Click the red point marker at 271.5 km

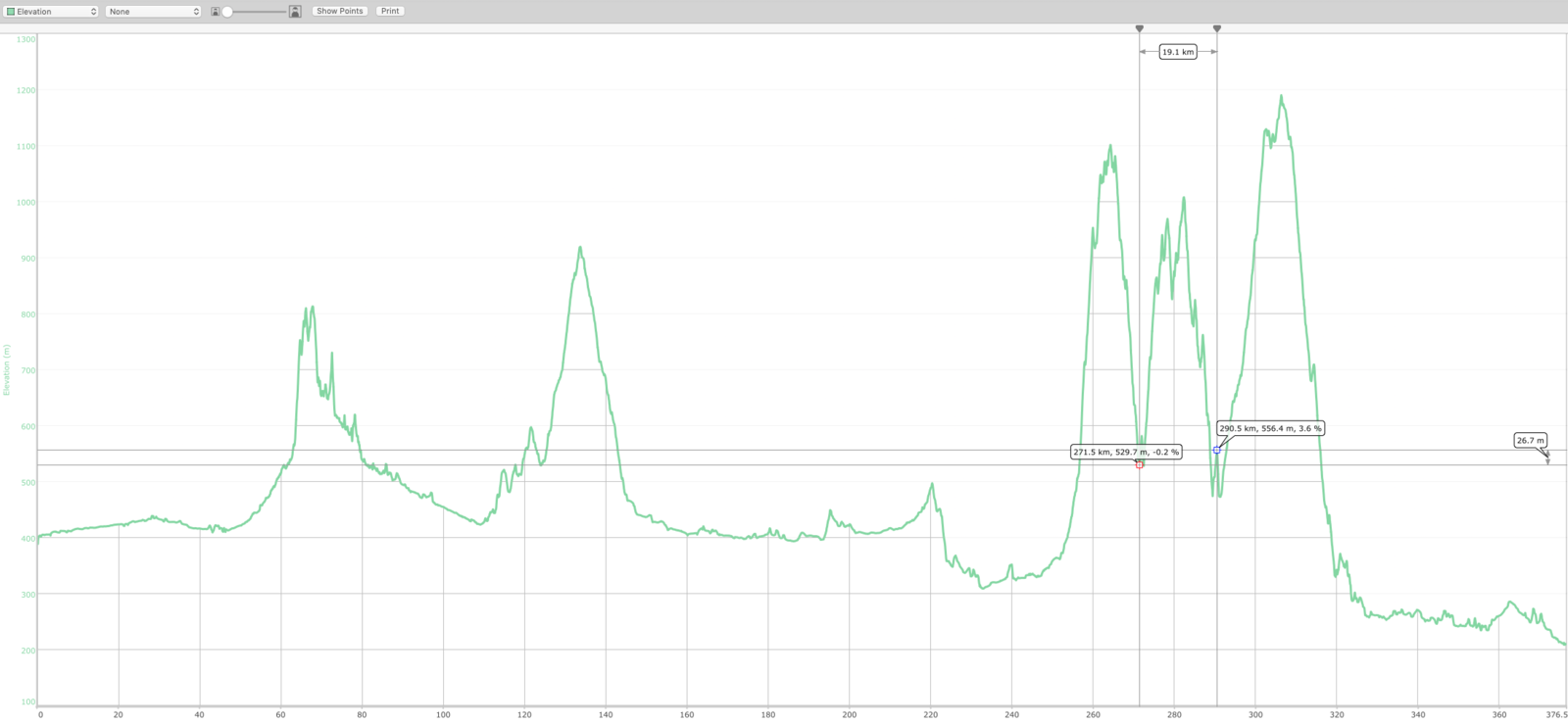click(x=1139, y=464)
